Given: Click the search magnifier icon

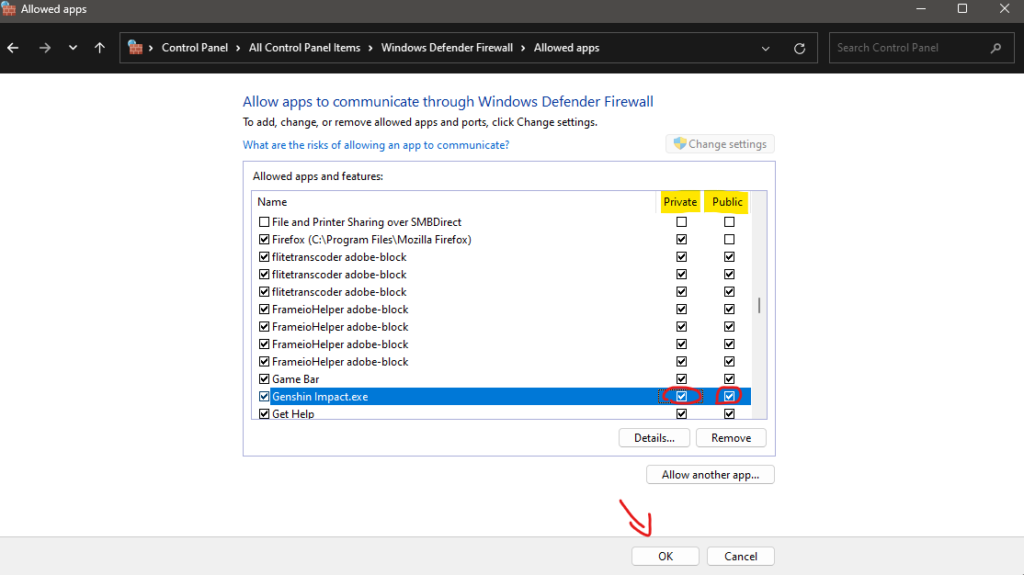Looking at the screenshot, I should pos(996,48).
